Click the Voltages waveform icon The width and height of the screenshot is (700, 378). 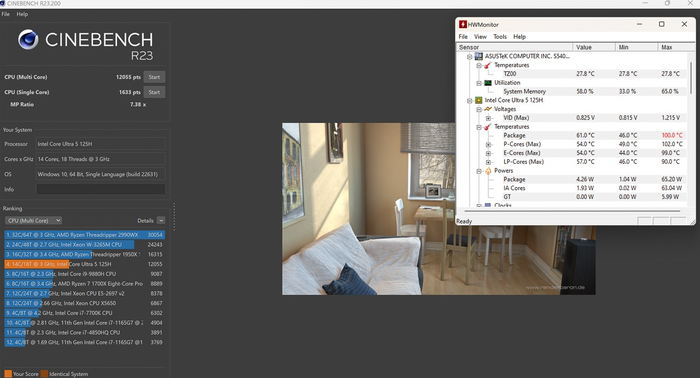pos(488,109)
